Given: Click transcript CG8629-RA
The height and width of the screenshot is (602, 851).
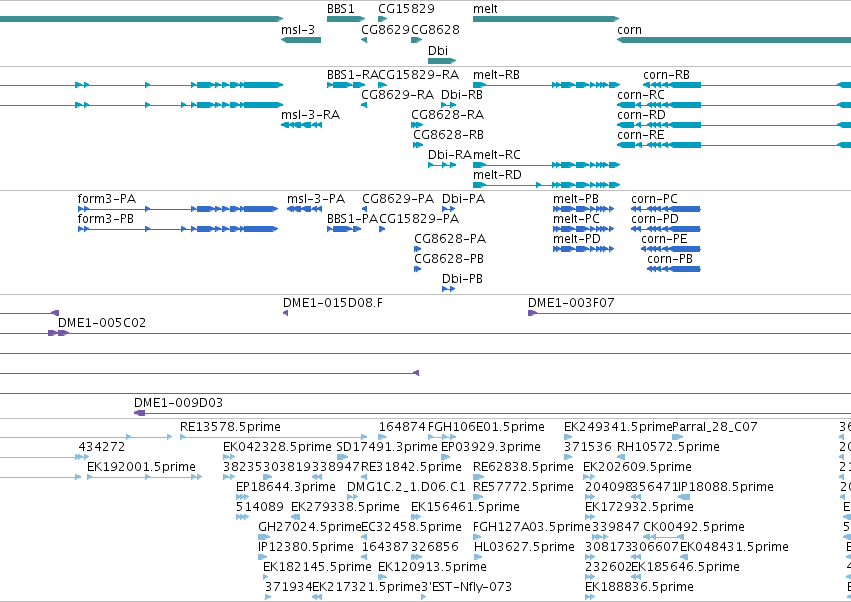Looking at the screenshot, I should [397, 95].
